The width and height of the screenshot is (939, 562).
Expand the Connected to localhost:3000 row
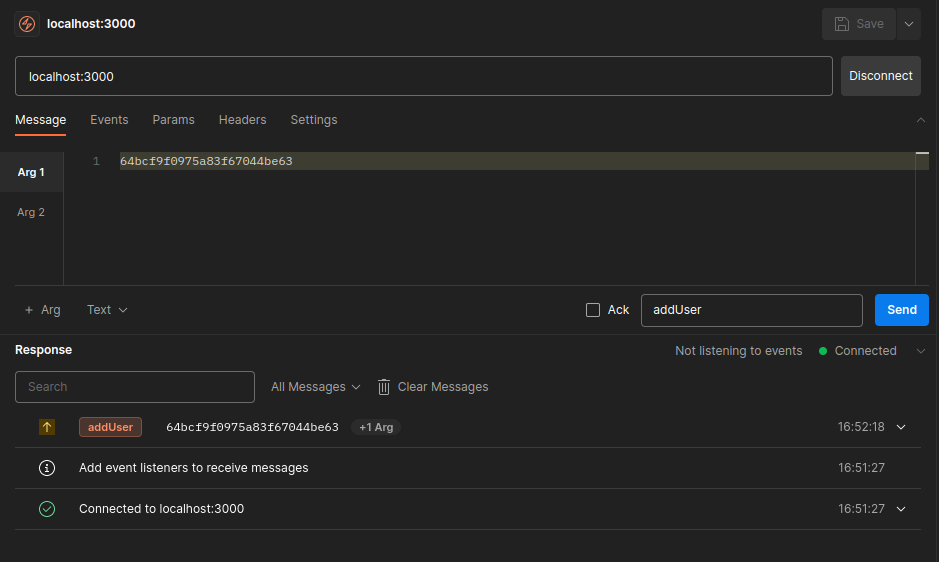click(901, 509)
